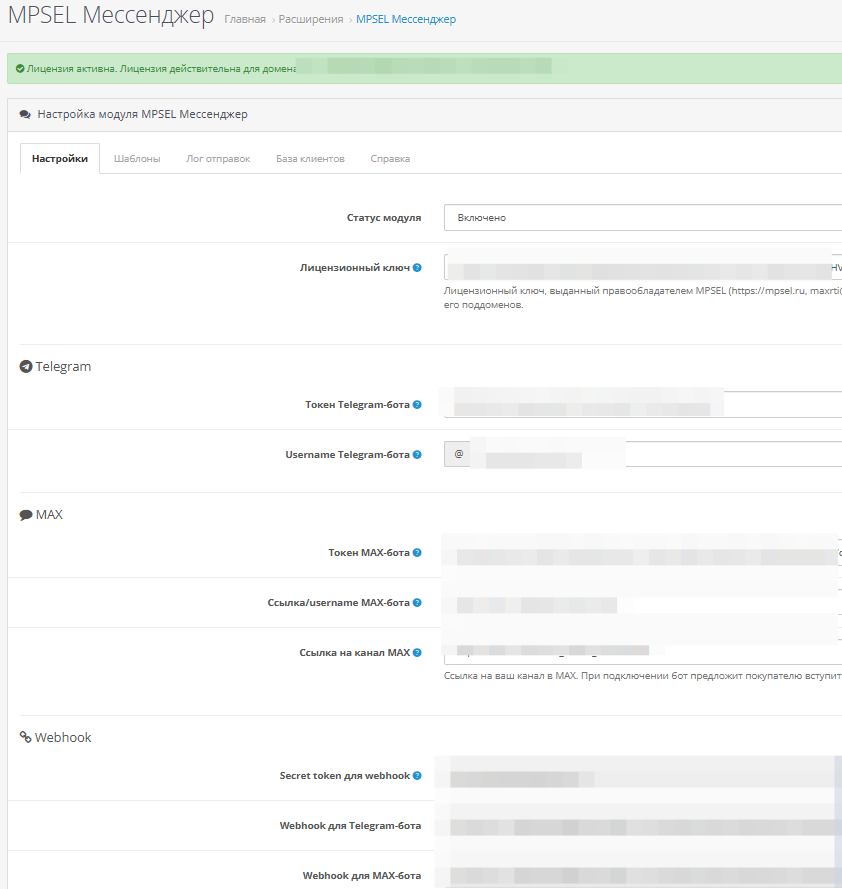Open Расширения breadcrumb link

[x=311, y=19]
